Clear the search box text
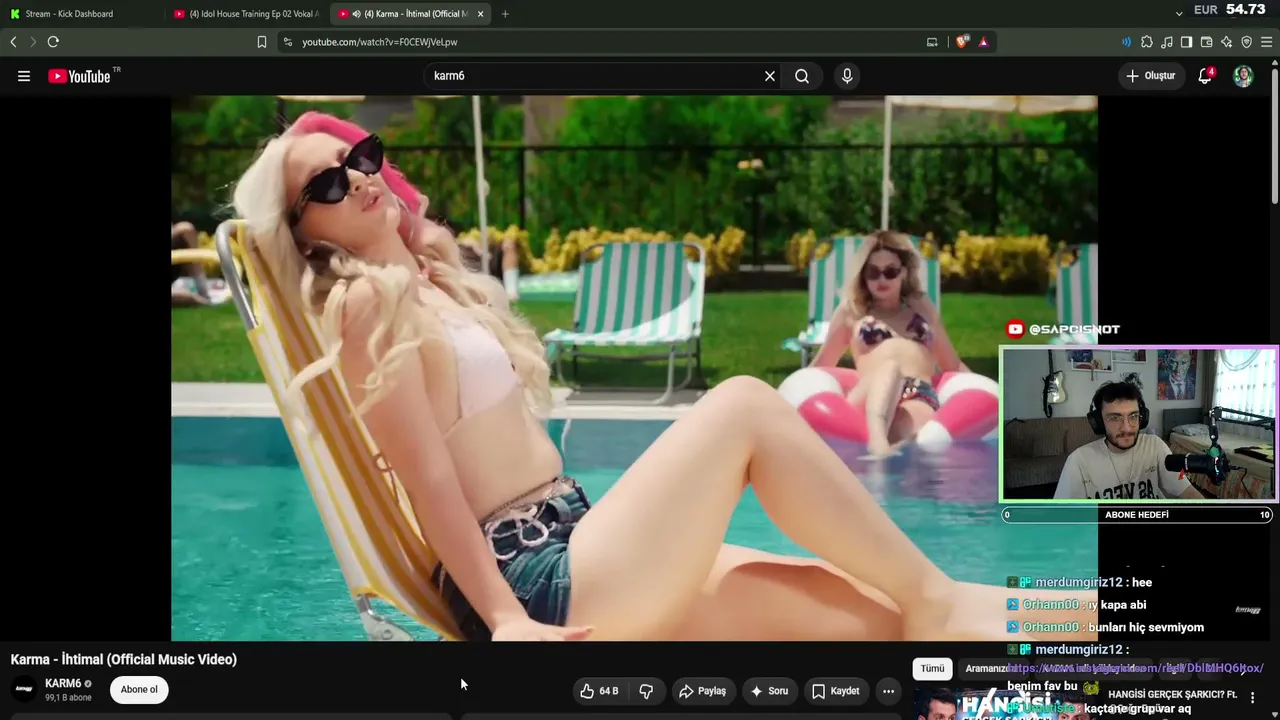Screen dimensions: 1280x720 pyautogui.click(x=770, y=76)
